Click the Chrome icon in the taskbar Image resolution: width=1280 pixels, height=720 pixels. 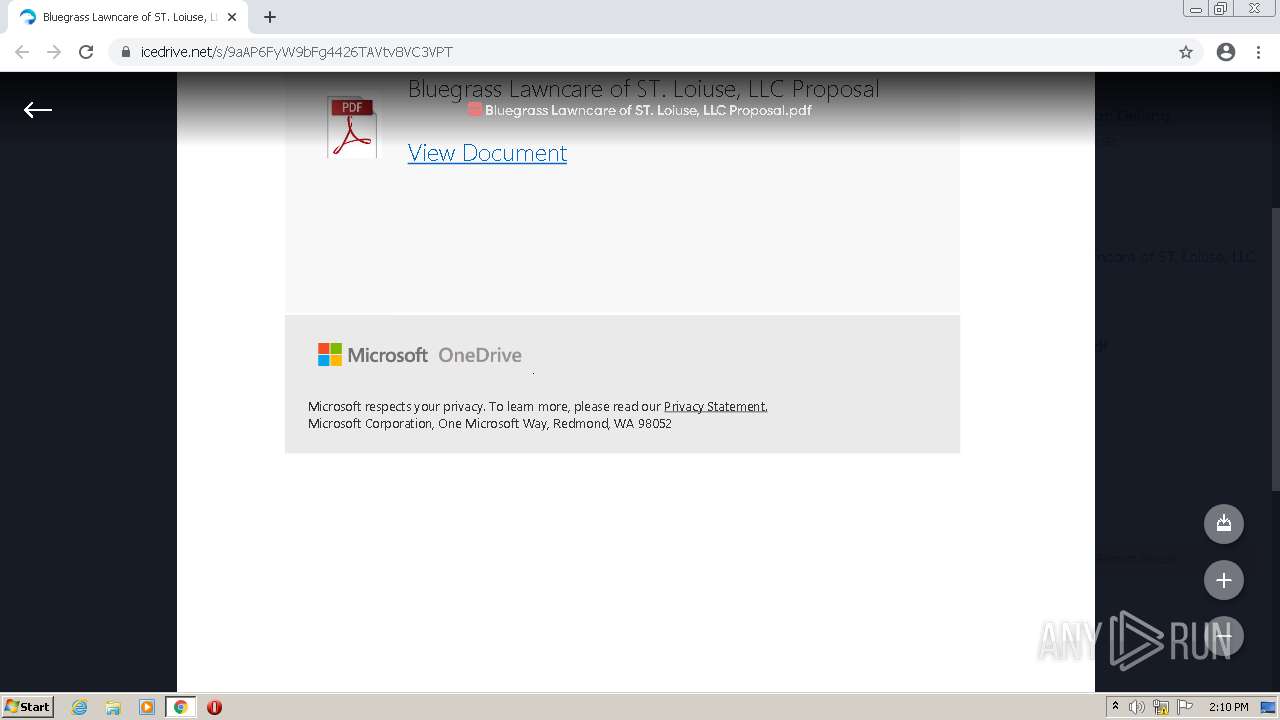click(x=181, y=707)
